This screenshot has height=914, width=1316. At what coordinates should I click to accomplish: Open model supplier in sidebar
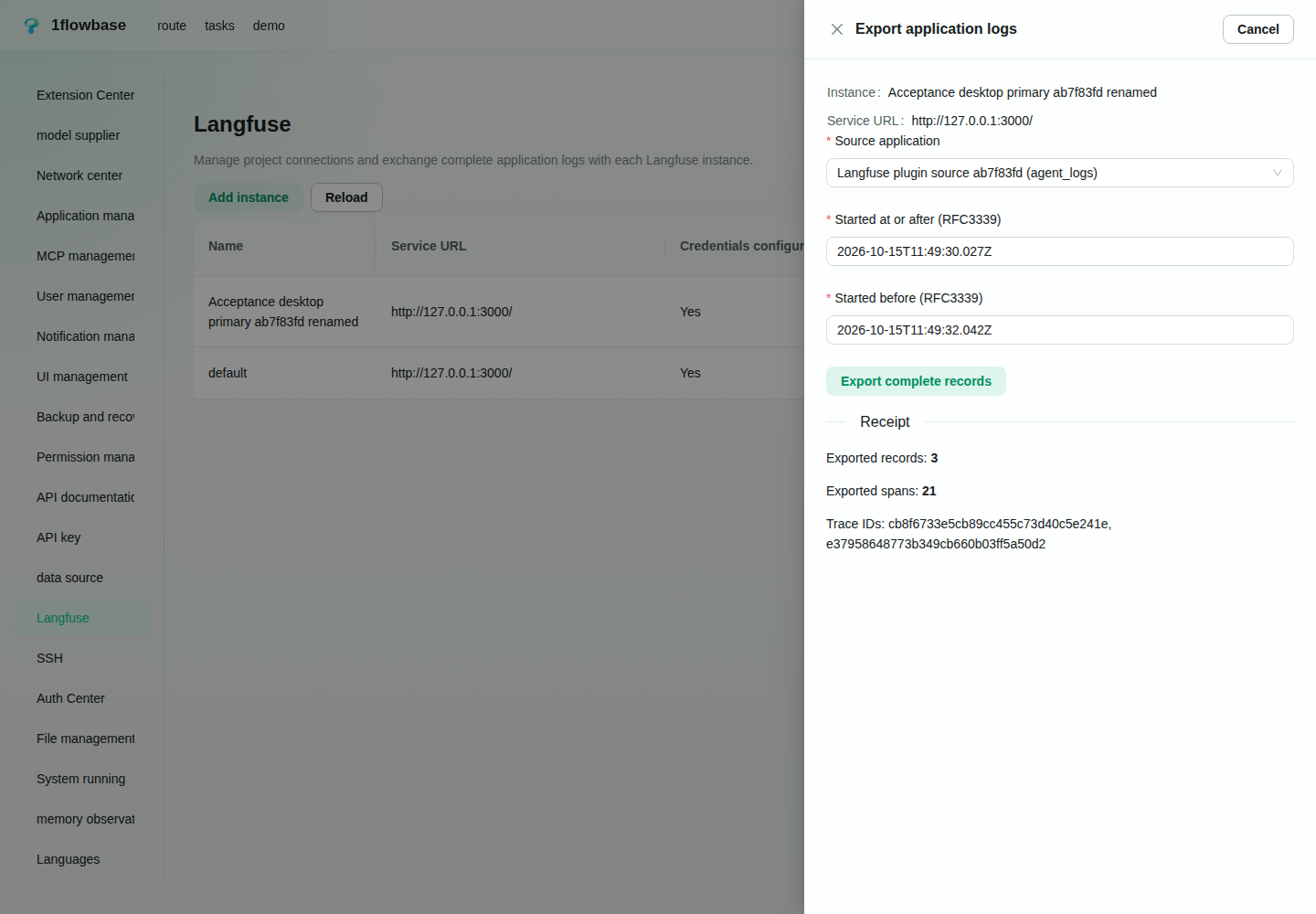pos(82,135)
